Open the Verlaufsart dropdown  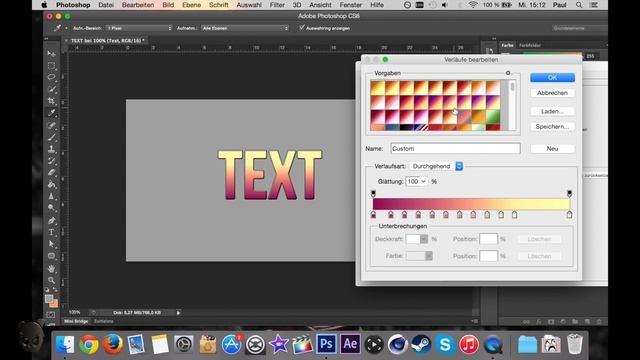click(x=436, y=166)
